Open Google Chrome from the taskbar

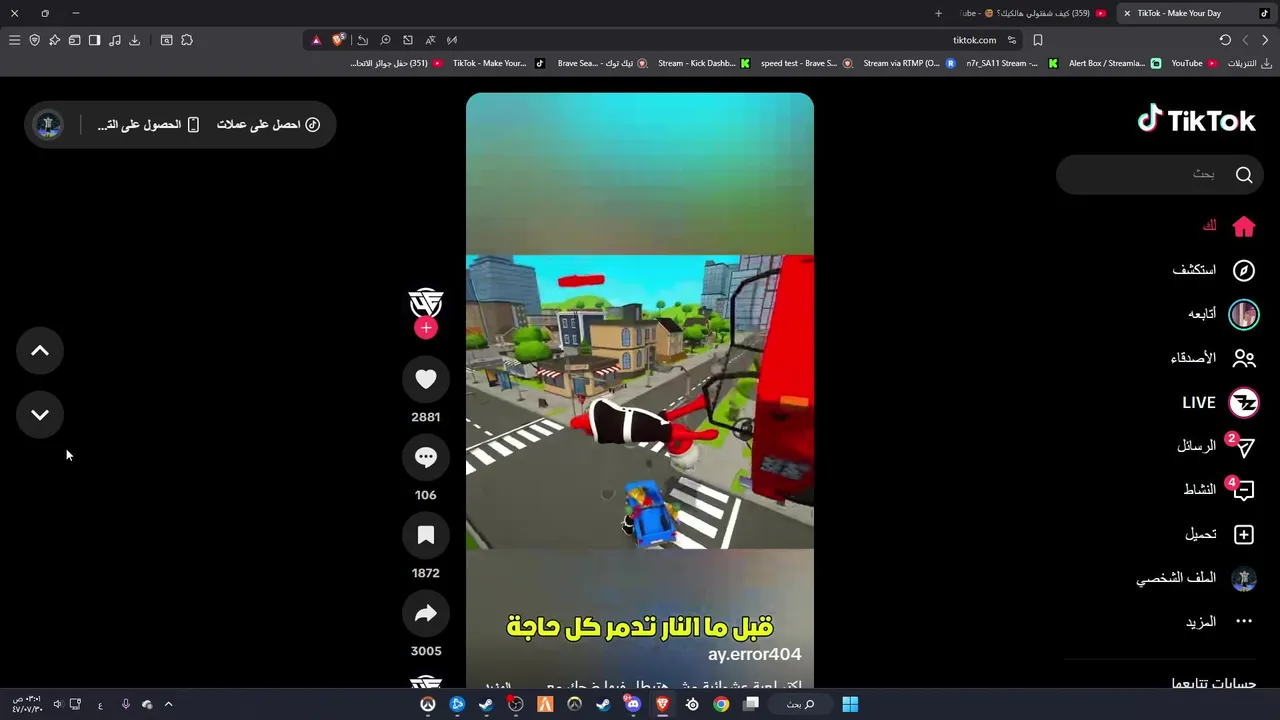point(721,704)
